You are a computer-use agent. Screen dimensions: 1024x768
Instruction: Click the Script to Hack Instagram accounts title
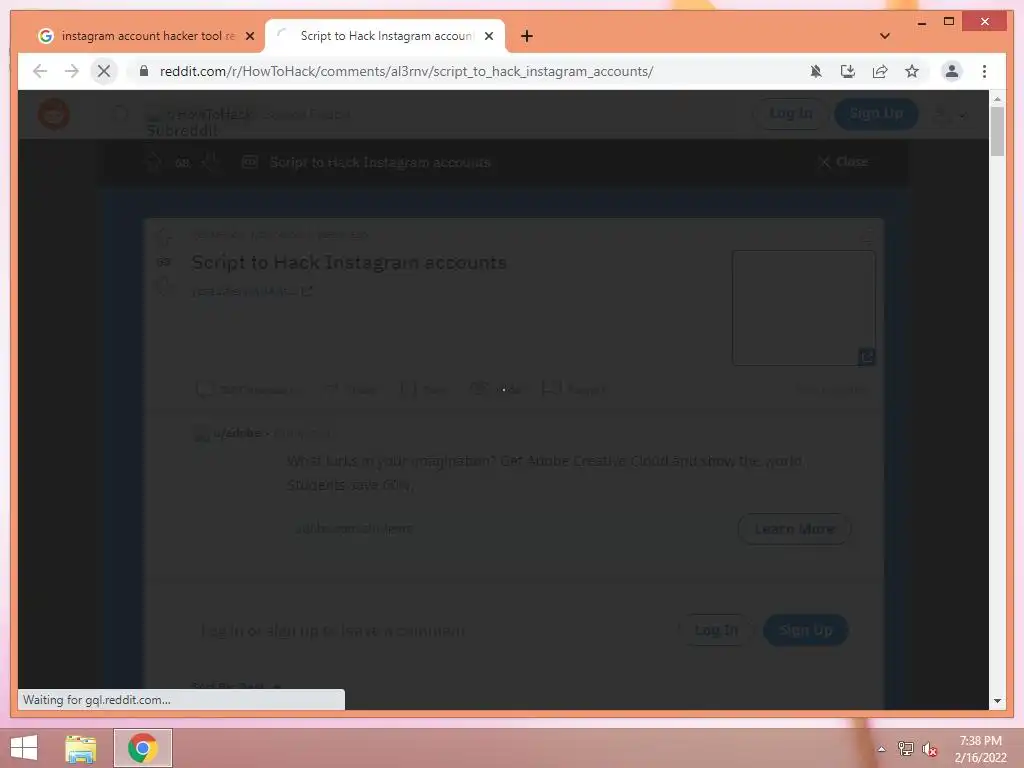349,263
